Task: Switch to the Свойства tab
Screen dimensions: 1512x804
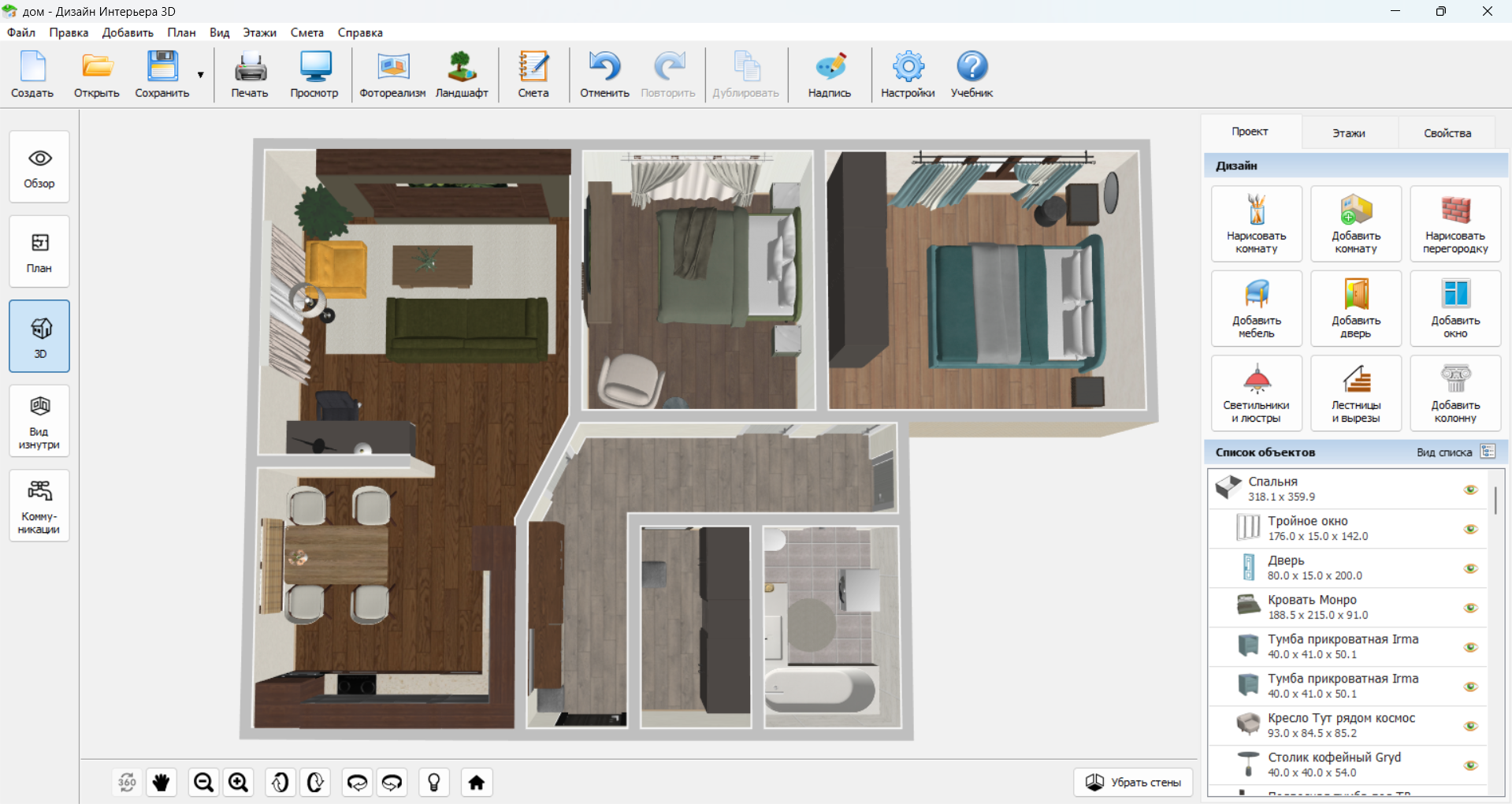Action: click(x=1447, y=132)
